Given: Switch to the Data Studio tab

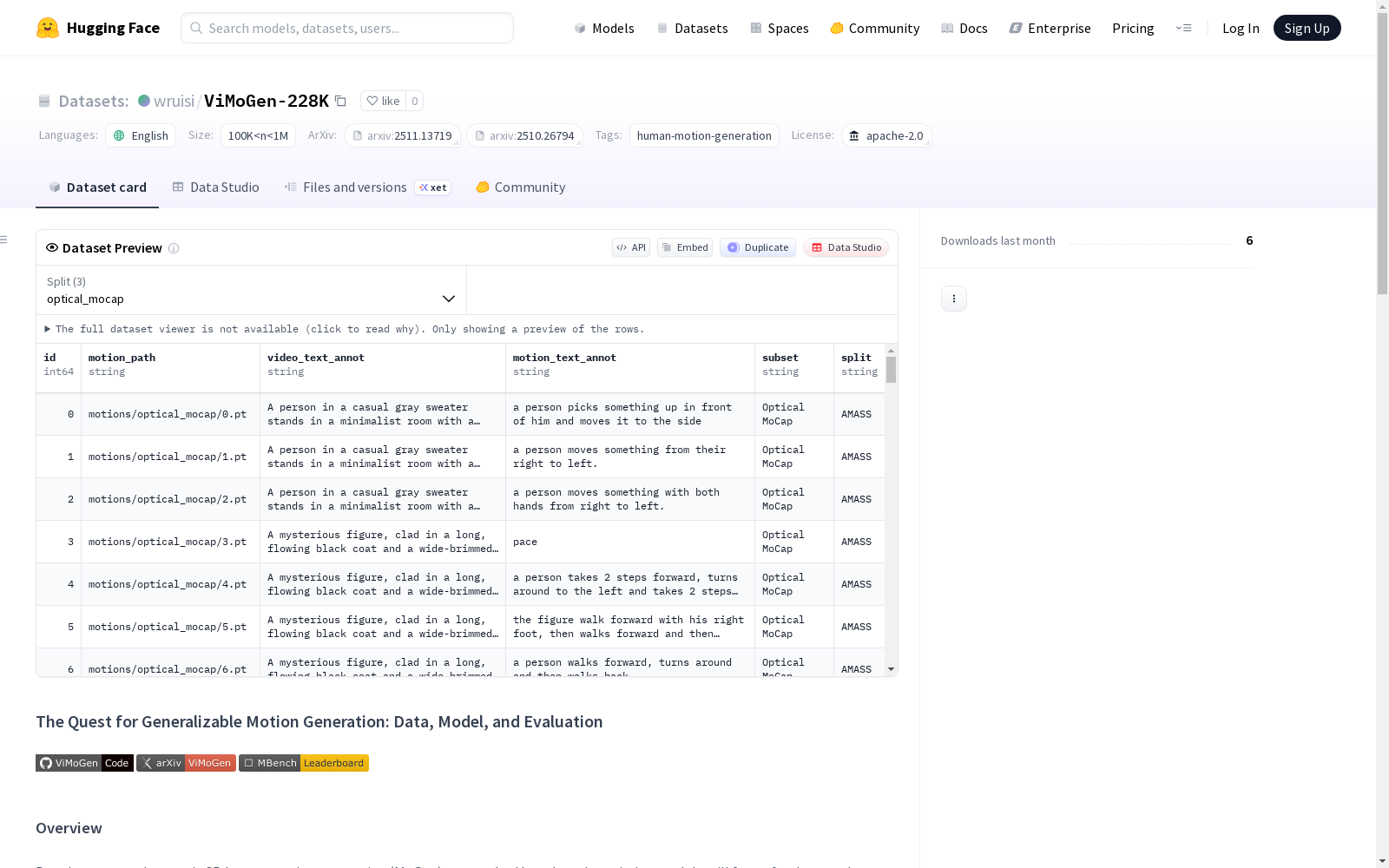Looking at the screenshot, I should pos(215,187).
